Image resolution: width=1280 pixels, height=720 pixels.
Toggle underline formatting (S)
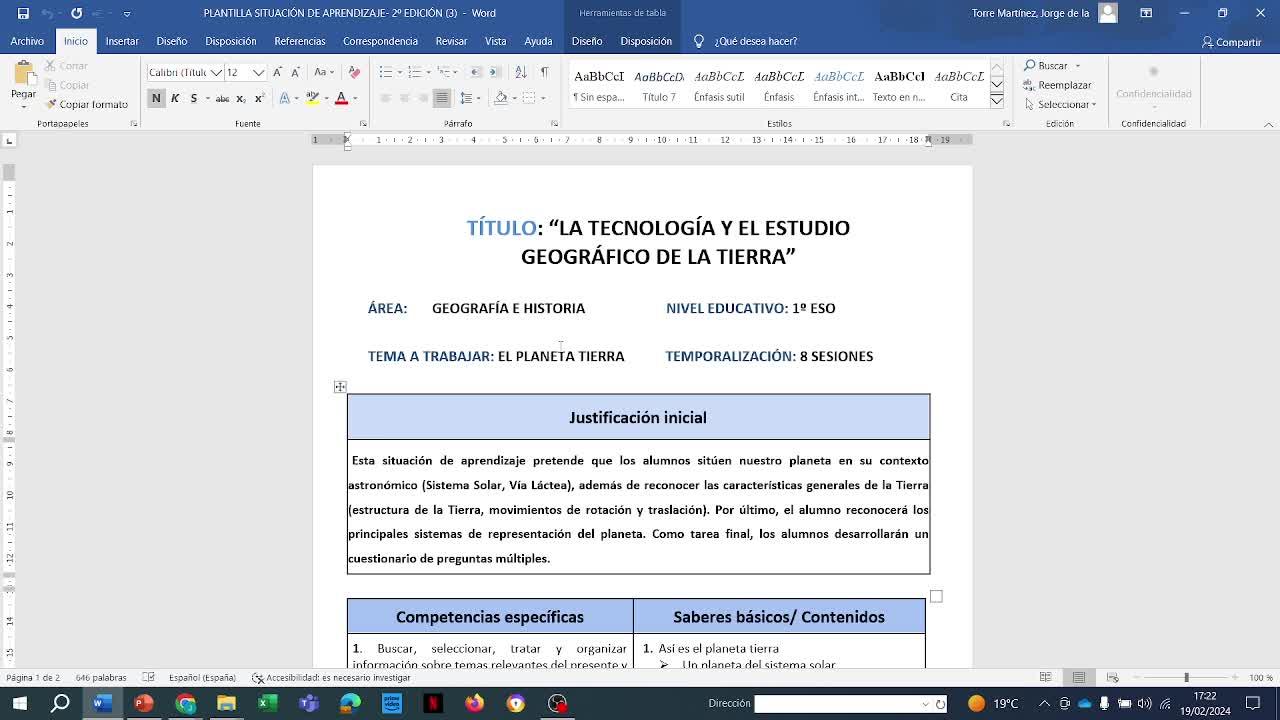[194, 98]
